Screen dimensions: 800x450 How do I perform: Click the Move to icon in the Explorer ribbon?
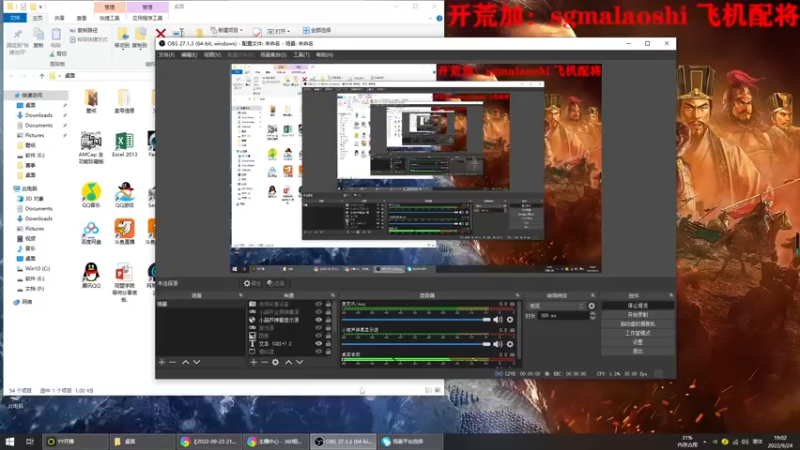click(122, 38)
